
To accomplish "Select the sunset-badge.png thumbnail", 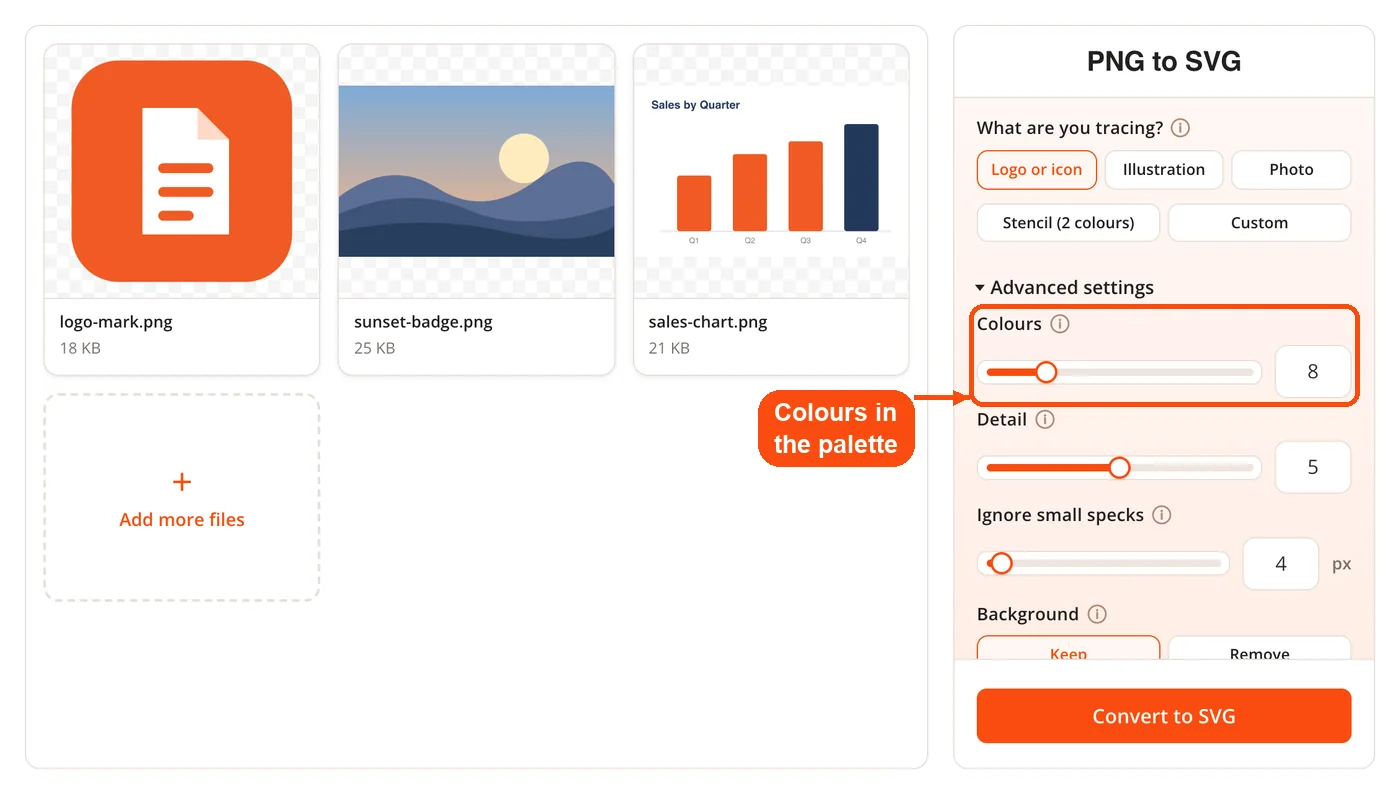I will click(x=476, y=171).
